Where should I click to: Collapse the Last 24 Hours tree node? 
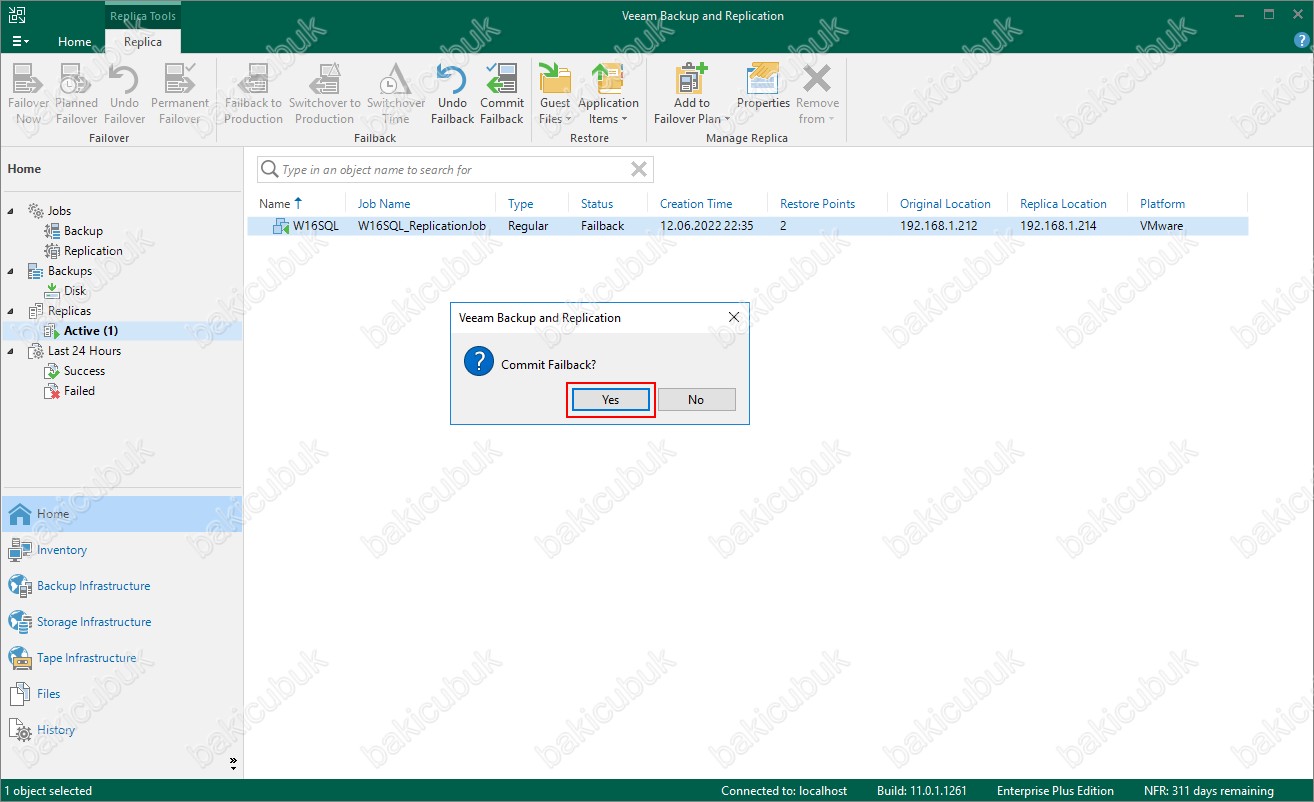pos(12,351)
